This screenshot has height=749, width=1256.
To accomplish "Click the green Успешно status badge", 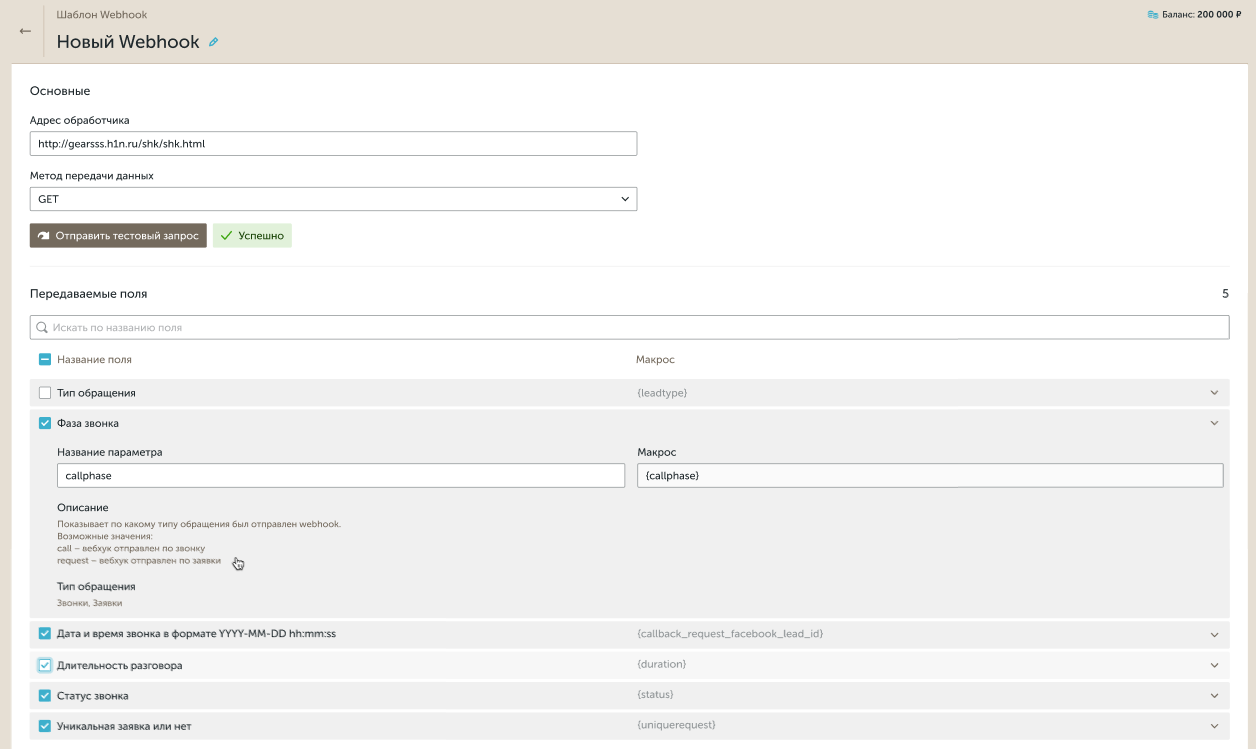I will [252, 236].
